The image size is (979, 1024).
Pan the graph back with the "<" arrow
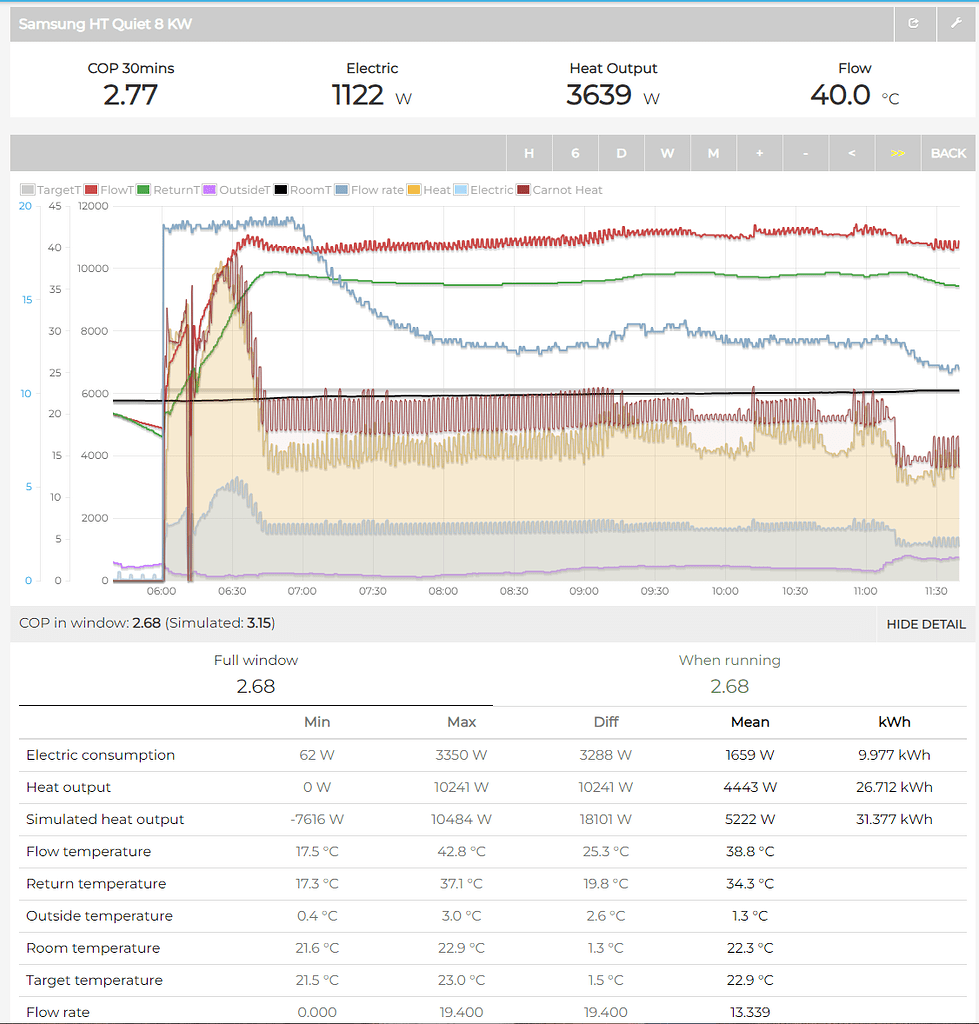(851, 152)
